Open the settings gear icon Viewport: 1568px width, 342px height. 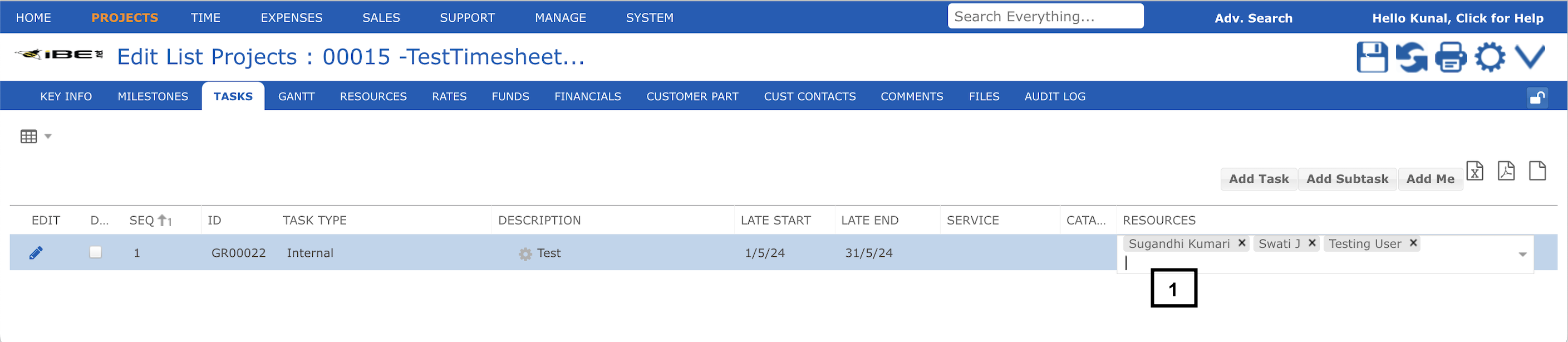(1490, 57)
